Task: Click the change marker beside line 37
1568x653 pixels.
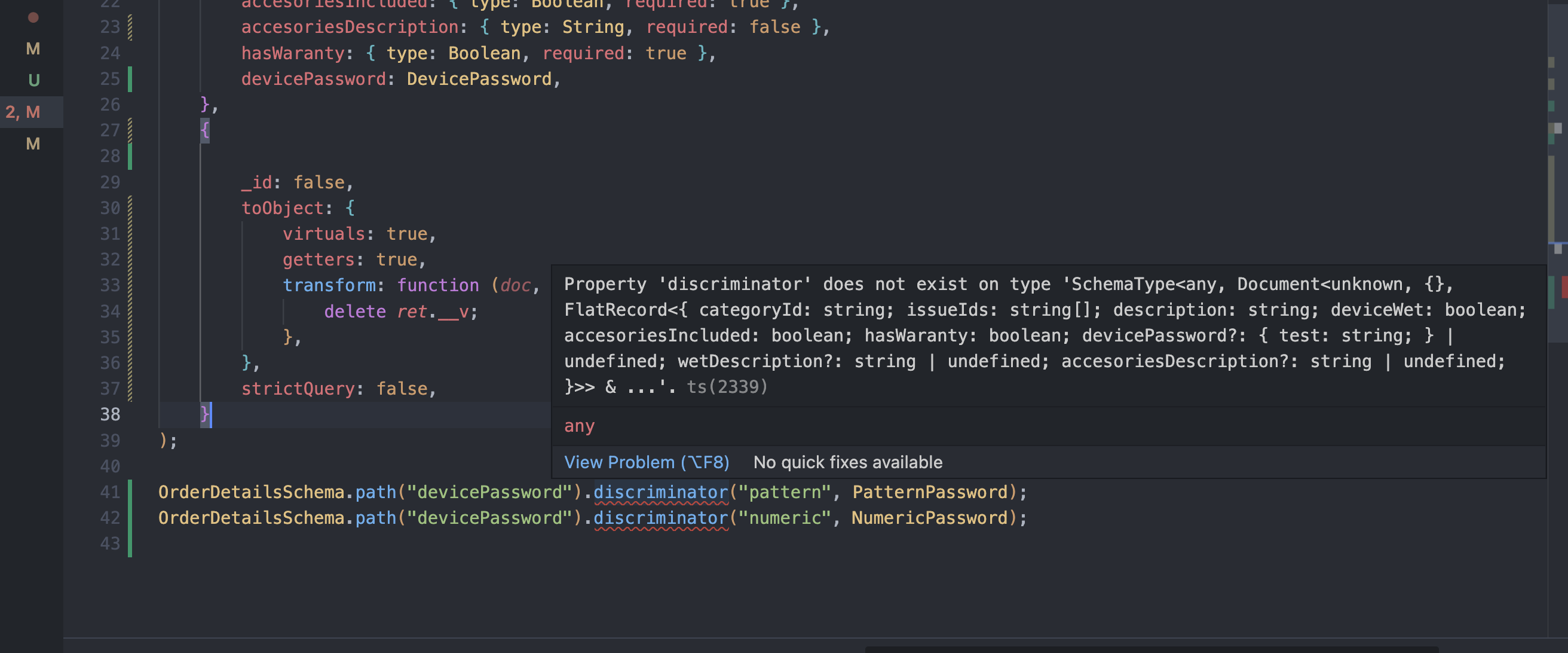Action: pos(130,388)
